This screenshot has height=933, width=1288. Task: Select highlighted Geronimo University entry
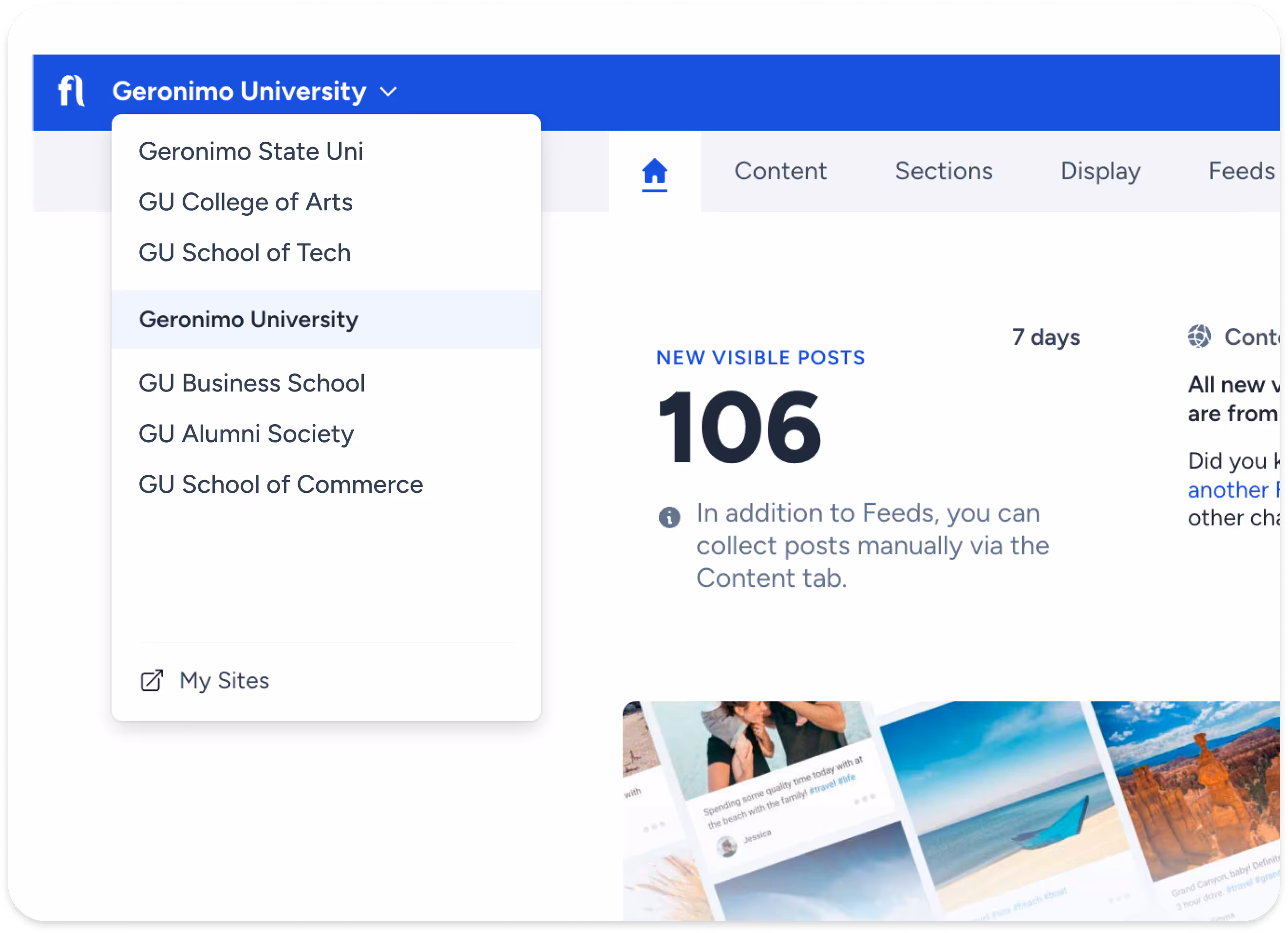point(249,319)
